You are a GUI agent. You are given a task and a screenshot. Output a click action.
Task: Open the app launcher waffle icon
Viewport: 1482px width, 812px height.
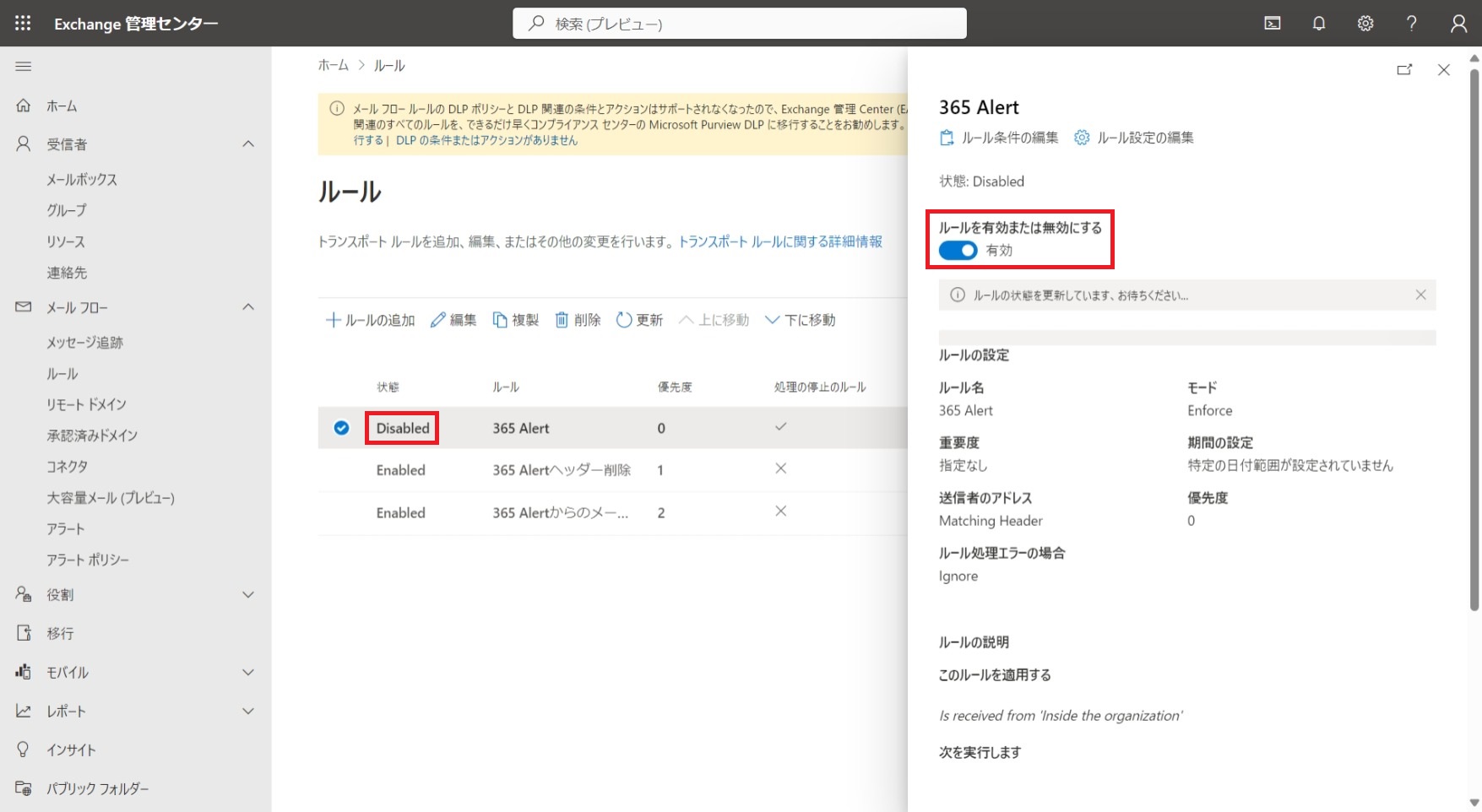tap(23, 24)
